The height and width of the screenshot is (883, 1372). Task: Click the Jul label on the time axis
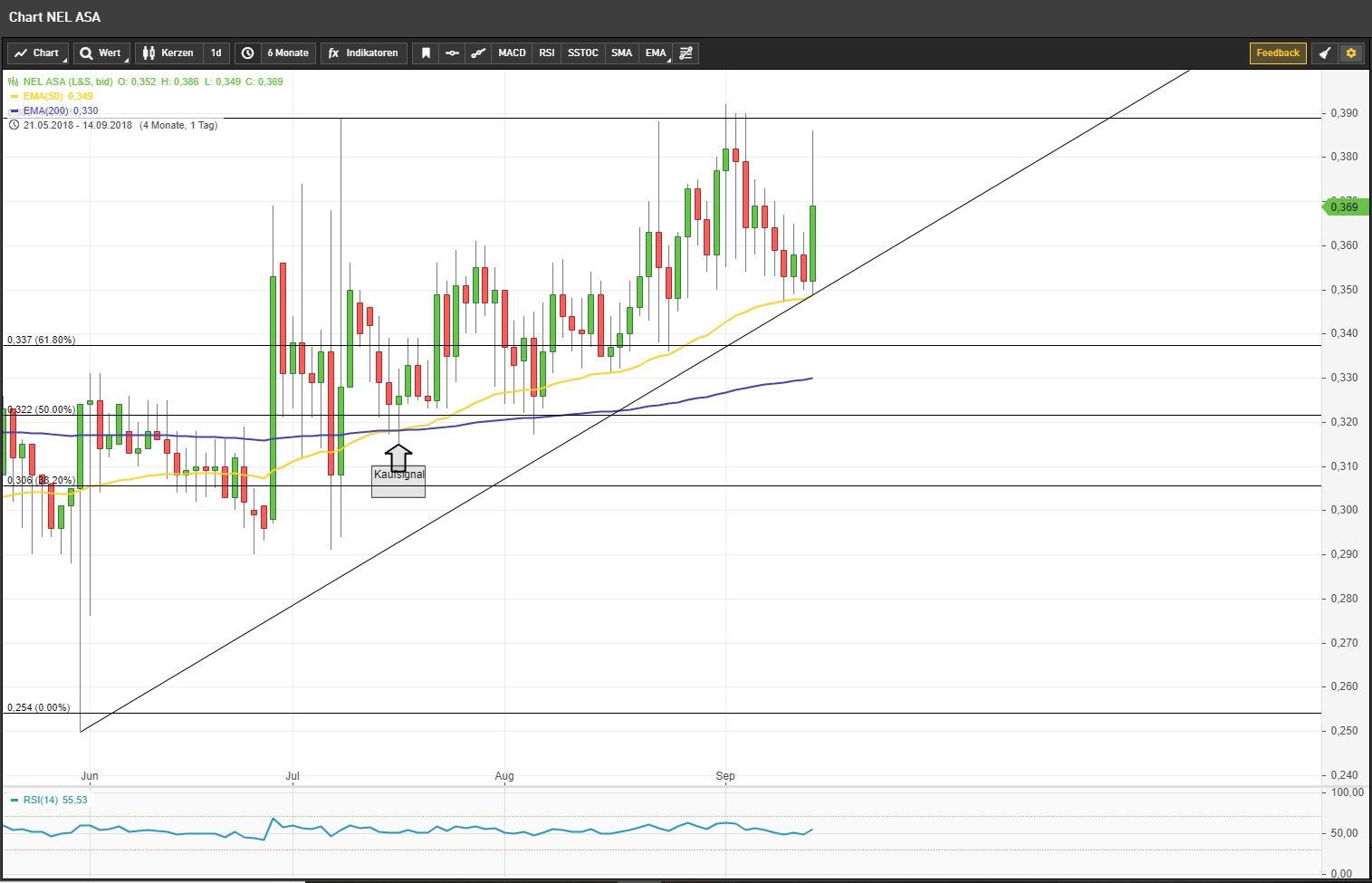[x=293, y=776]
